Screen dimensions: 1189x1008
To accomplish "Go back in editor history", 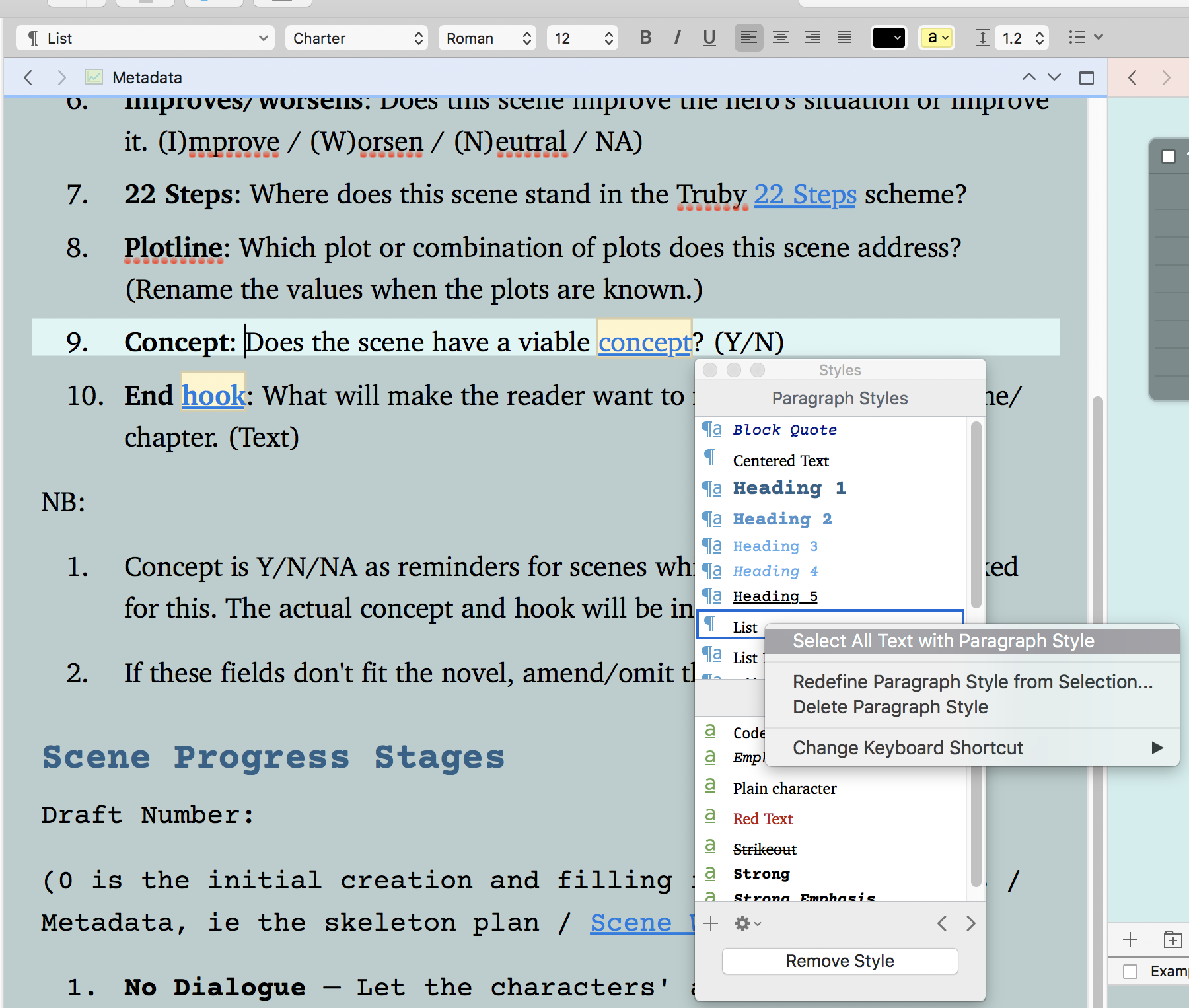I will [28, 77].
